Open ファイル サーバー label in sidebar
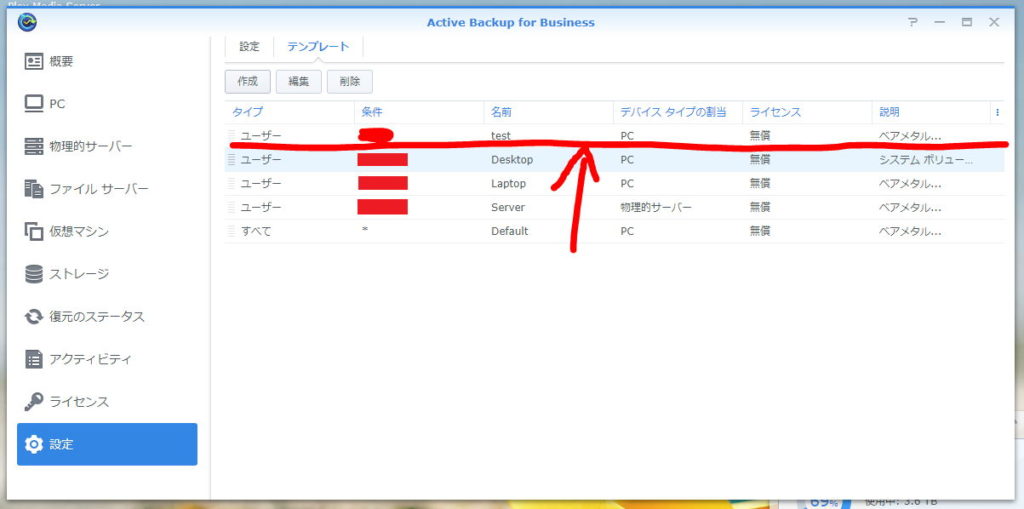 pyautogui.click(x=99, y=189)
